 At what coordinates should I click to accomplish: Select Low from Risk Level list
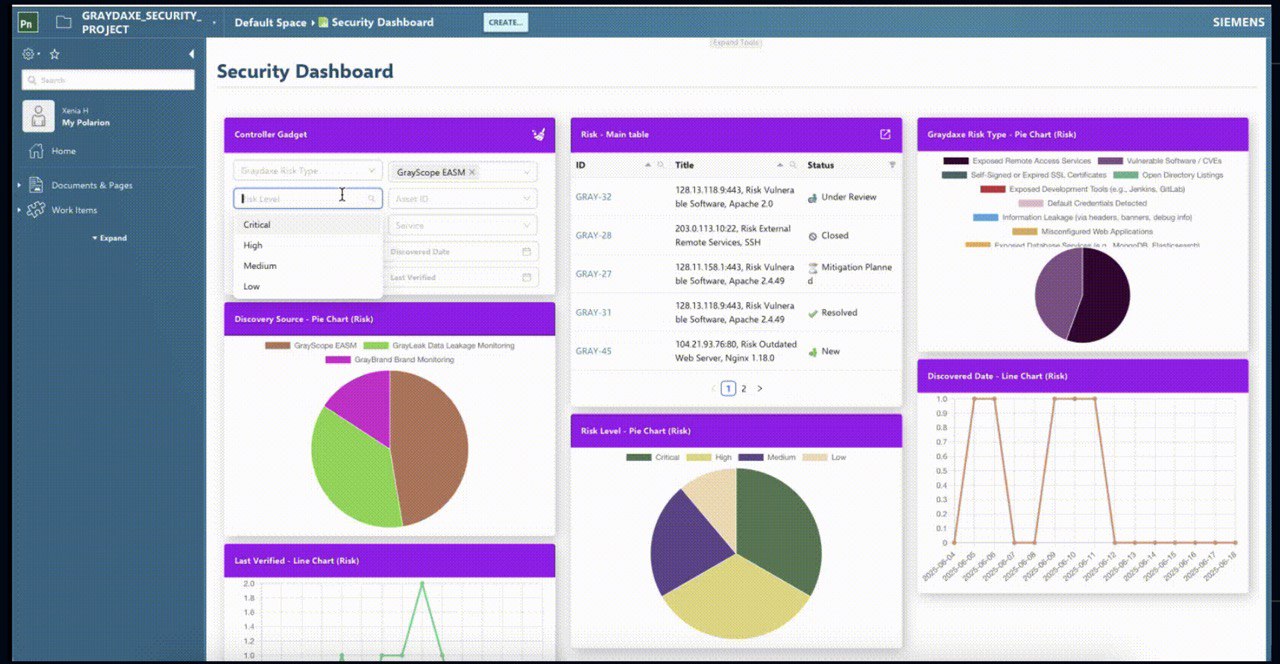click(308, 286)
